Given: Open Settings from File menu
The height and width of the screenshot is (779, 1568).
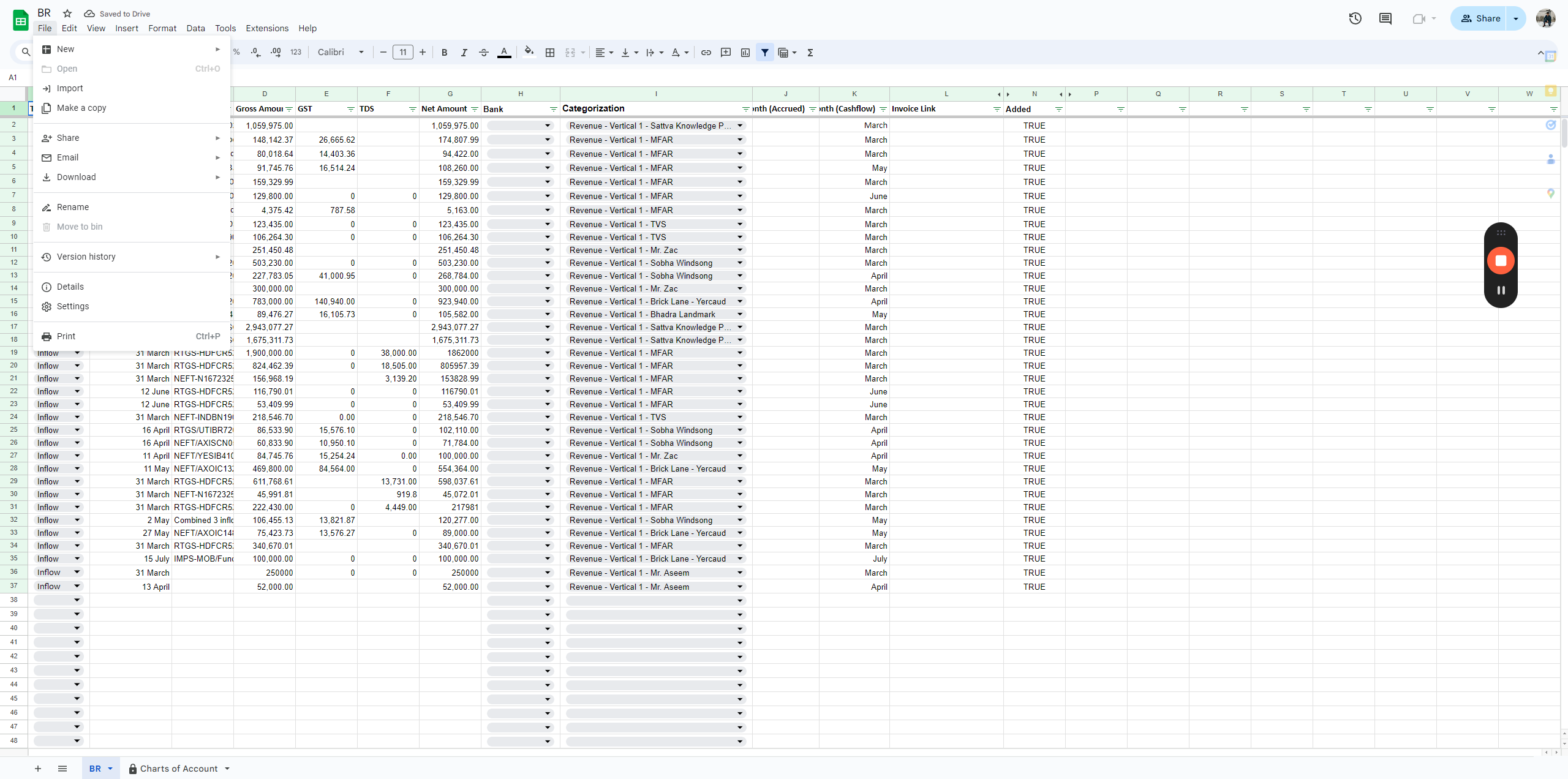Looking at the screenshot, I should pos(132,306).
